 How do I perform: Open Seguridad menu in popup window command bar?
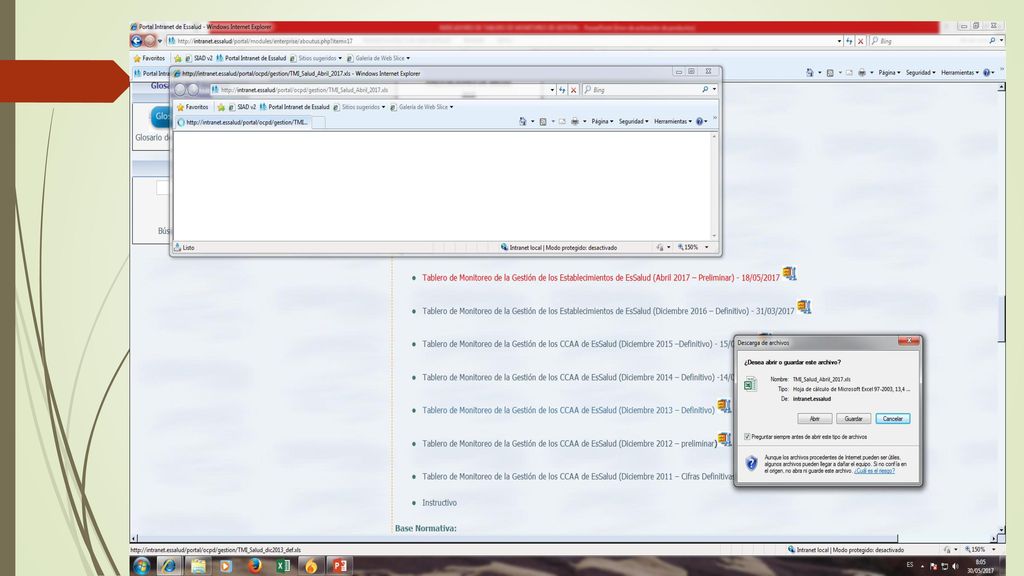(633, 121)
